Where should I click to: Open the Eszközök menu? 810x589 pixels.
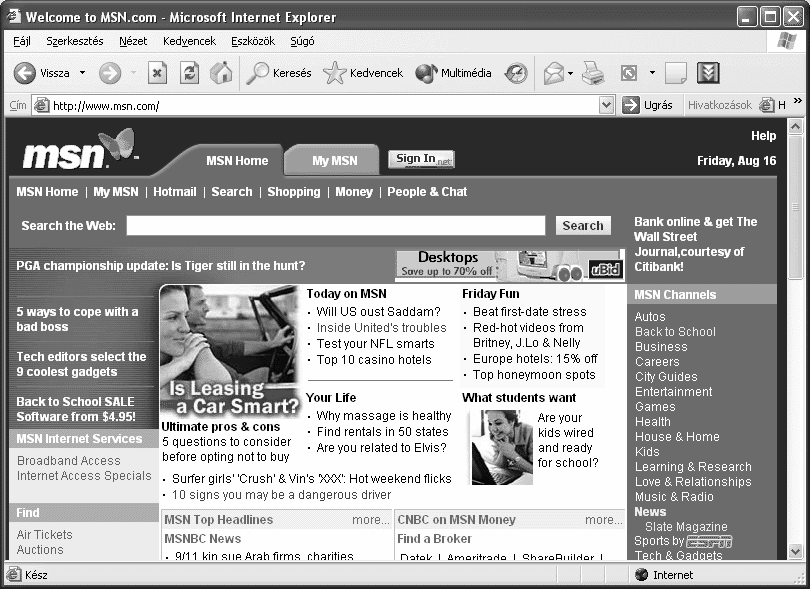click(253, 41)
